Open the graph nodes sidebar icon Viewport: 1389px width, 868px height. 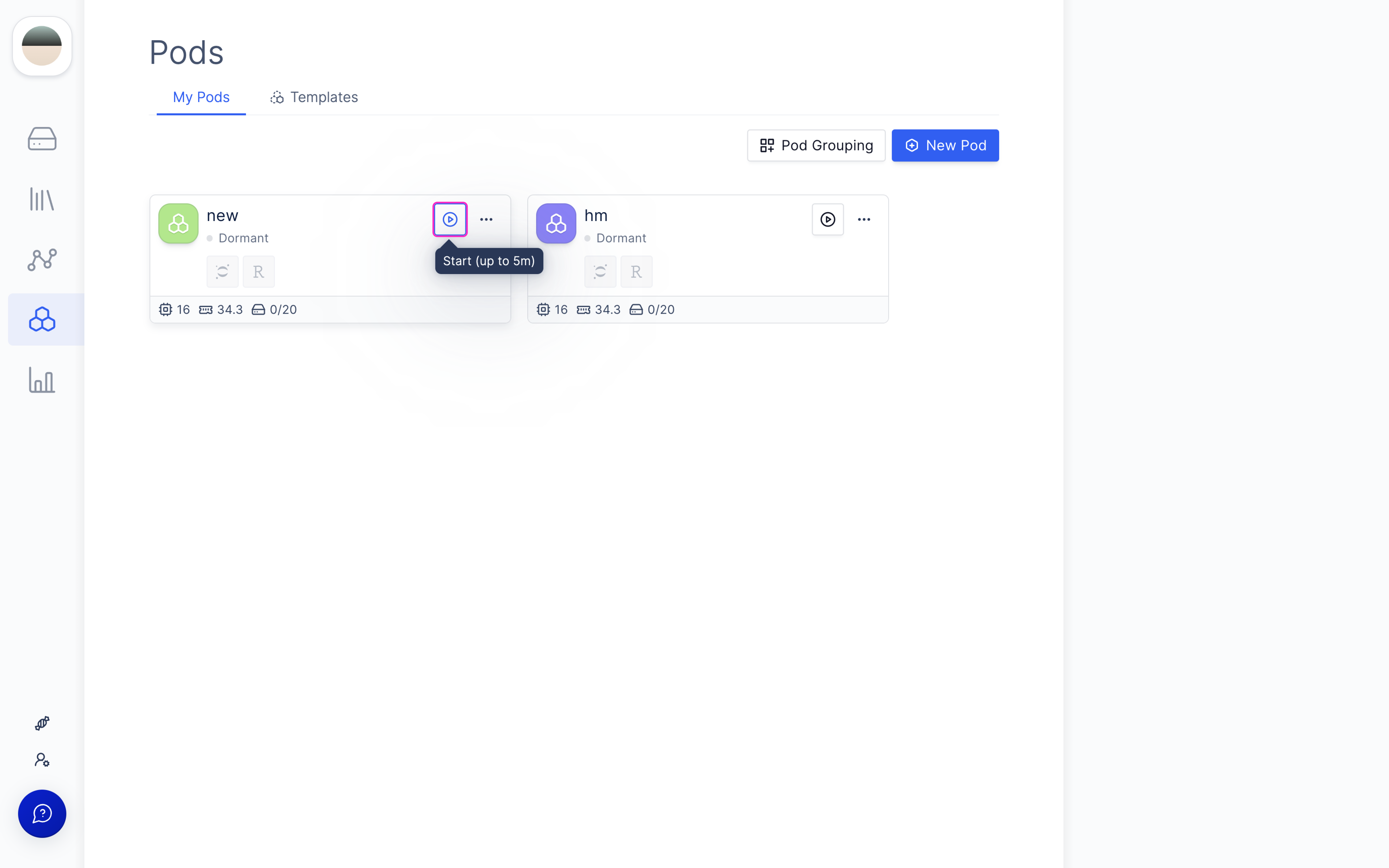tap(42, 260)
